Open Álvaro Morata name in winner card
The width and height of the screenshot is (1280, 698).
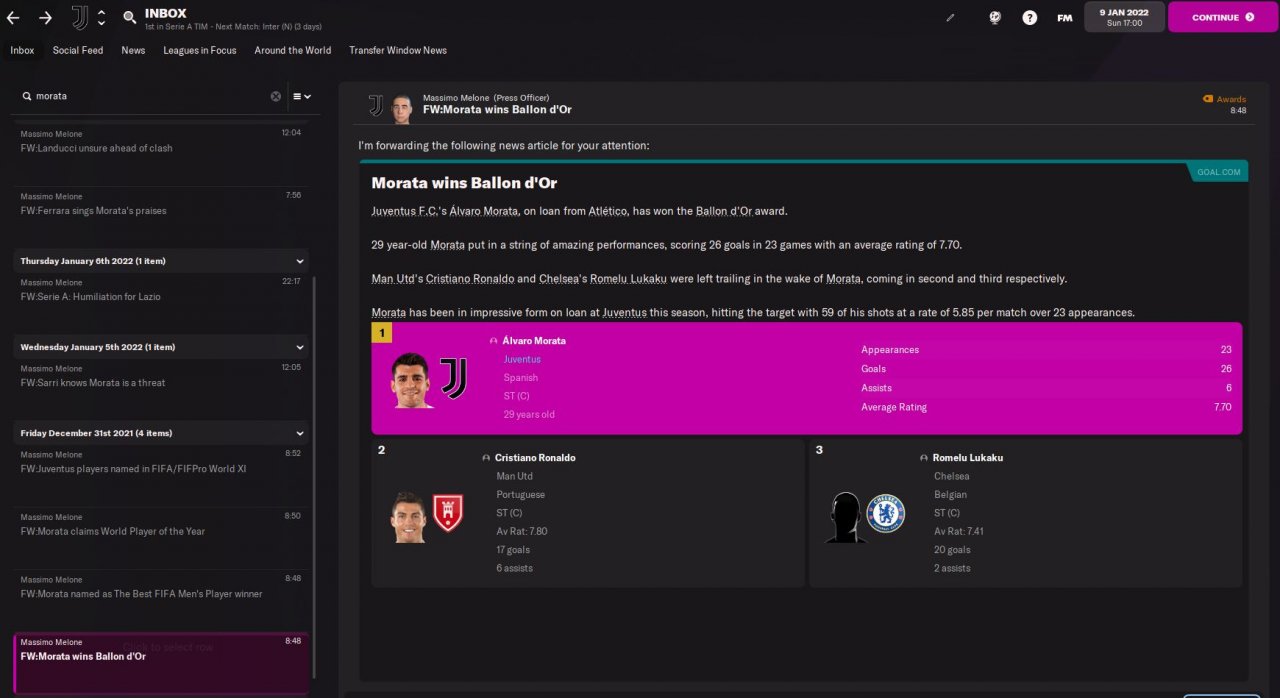pos(534,341)
